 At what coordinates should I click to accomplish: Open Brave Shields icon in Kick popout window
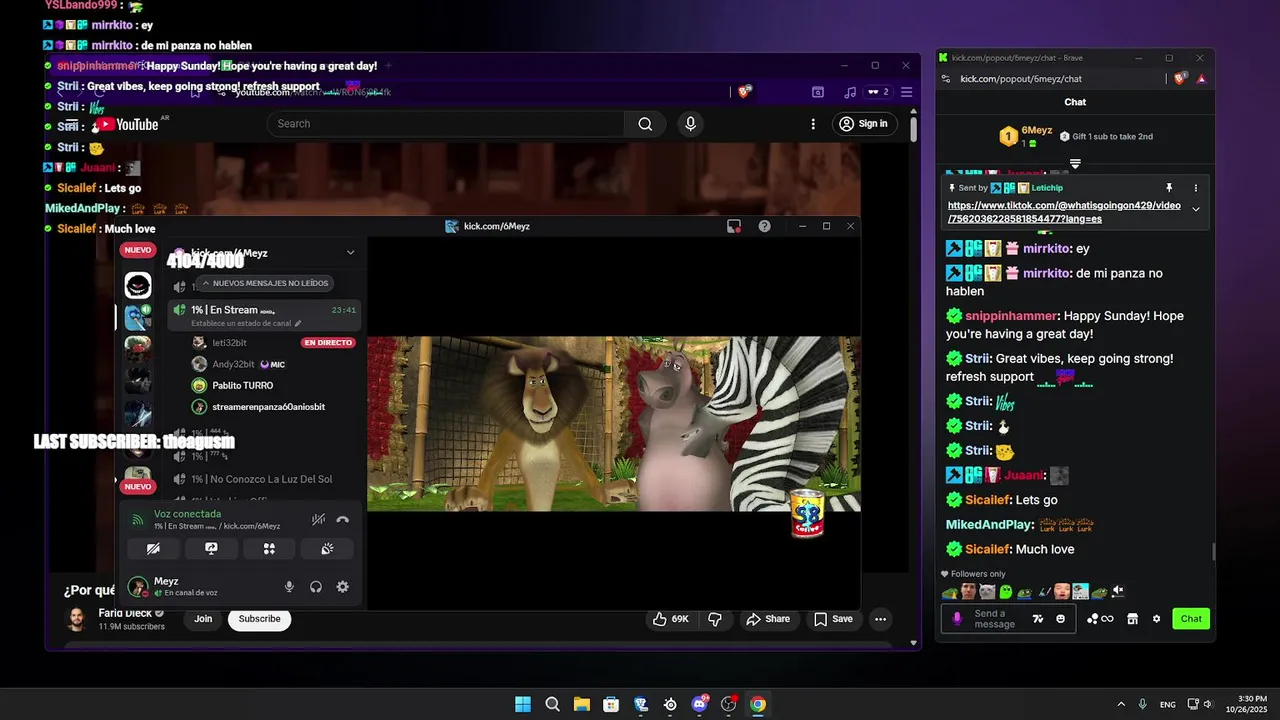point(1181,79)
